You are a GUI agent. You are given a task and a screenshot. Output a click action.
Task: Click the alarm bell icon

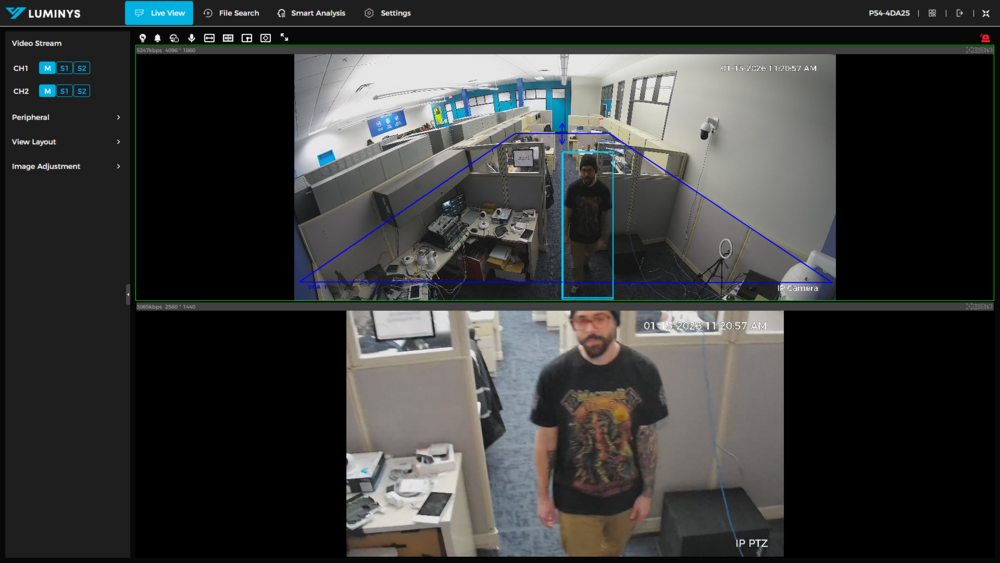point(157,38)
